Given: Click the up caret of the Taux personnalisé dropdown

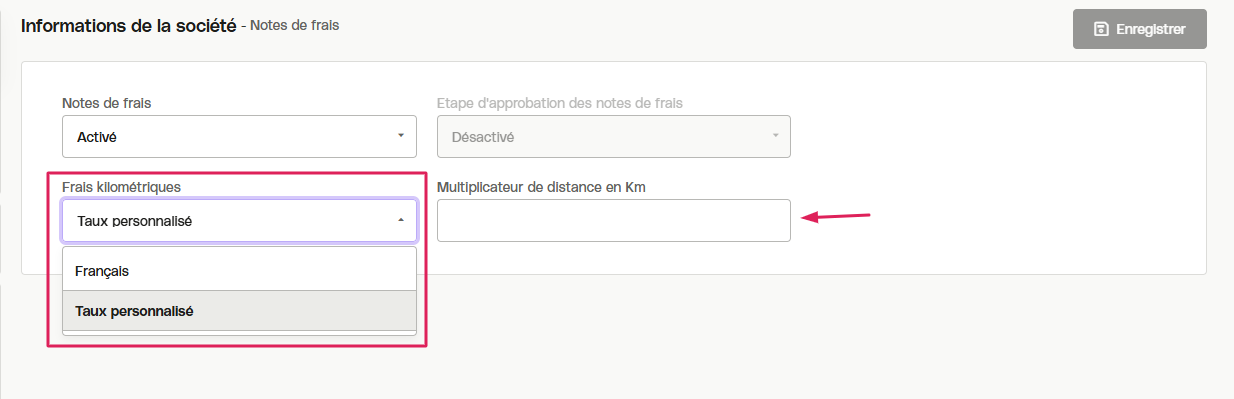Looking at the screenshot, I should tap(400, 220).
